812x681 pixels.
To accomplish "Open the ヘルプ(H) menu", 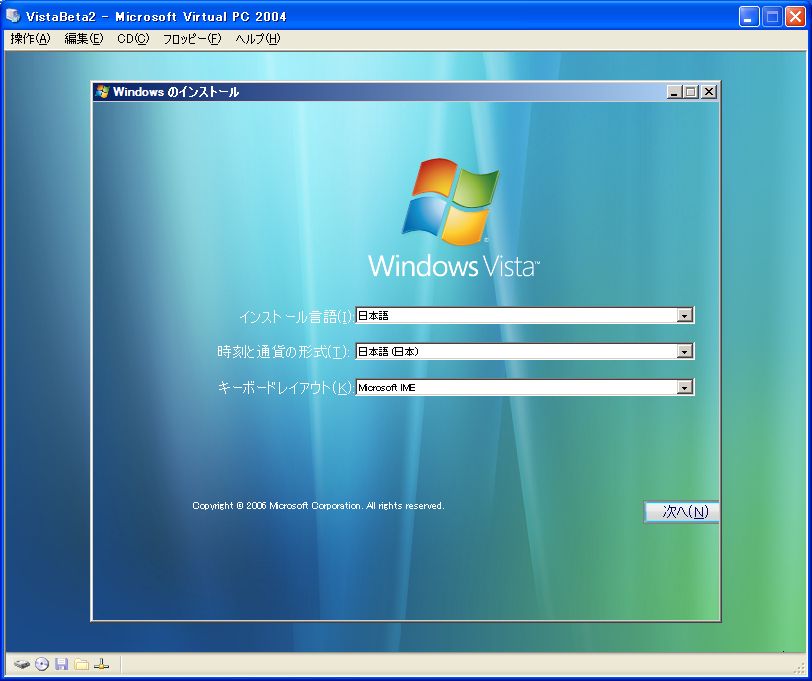I will (x=258, y=39).
